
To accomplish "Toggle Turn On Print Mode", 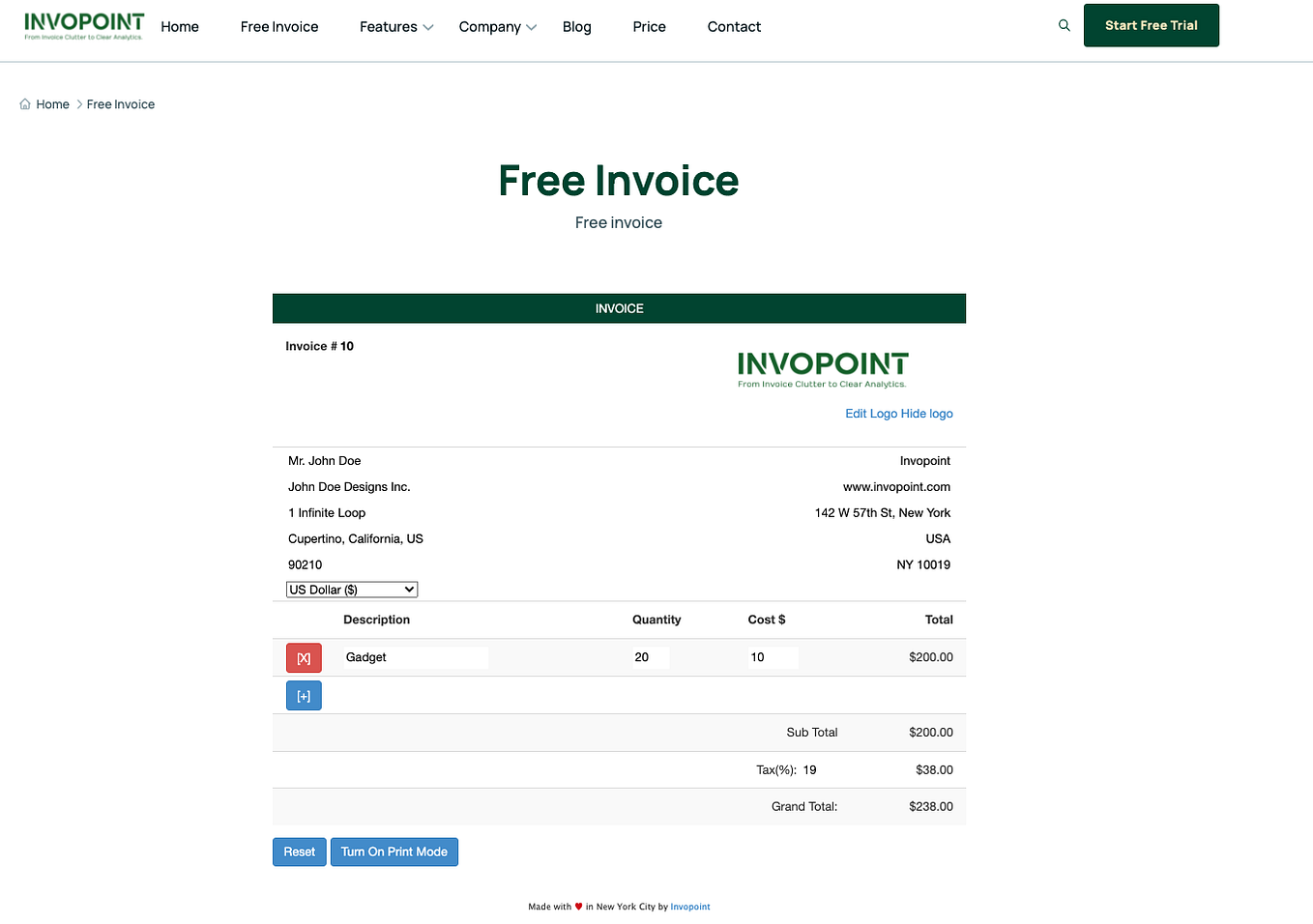I will point(394,852).
